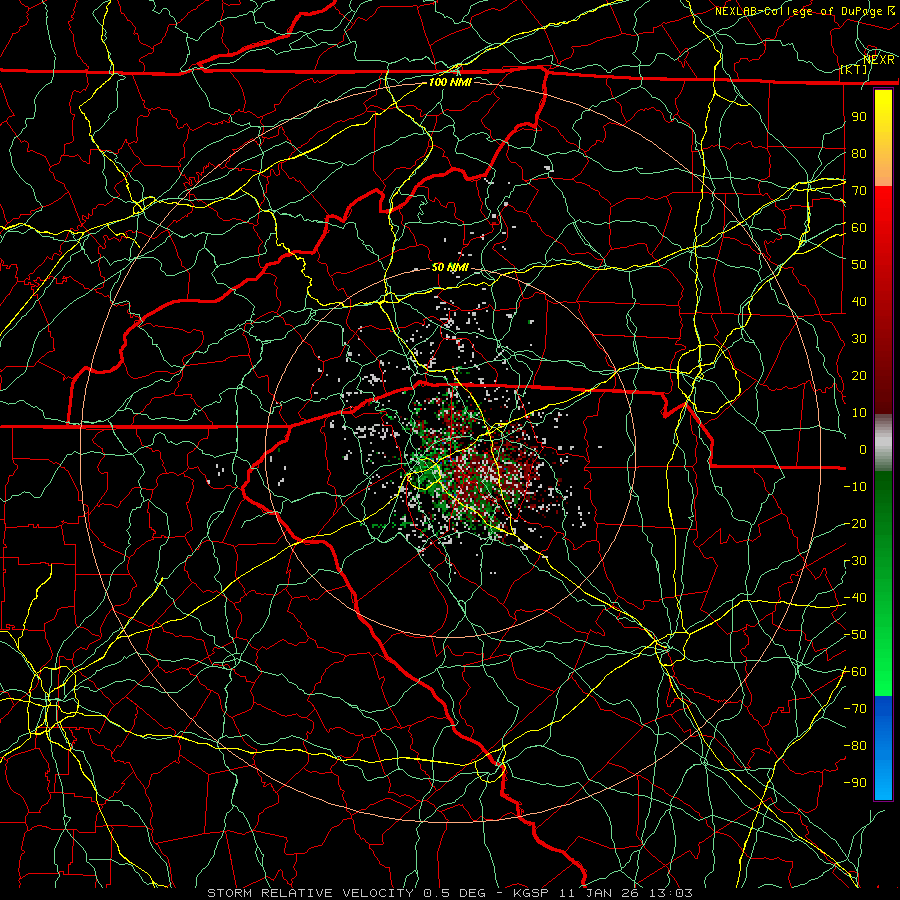Click the "NEXR" label at top right

pos(879,59)
